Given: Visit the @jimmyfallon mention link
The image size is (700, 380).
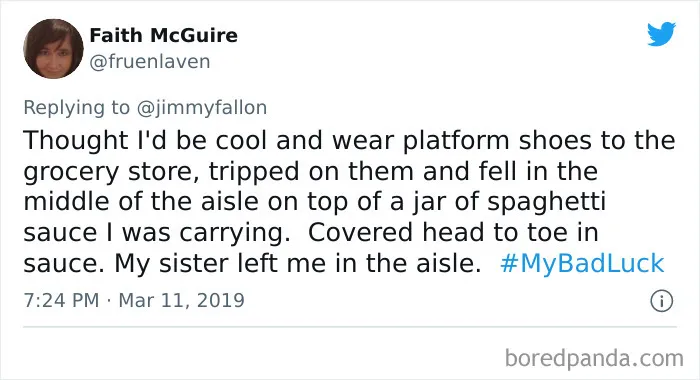Looking at the screenshot, I should (202, 108).
